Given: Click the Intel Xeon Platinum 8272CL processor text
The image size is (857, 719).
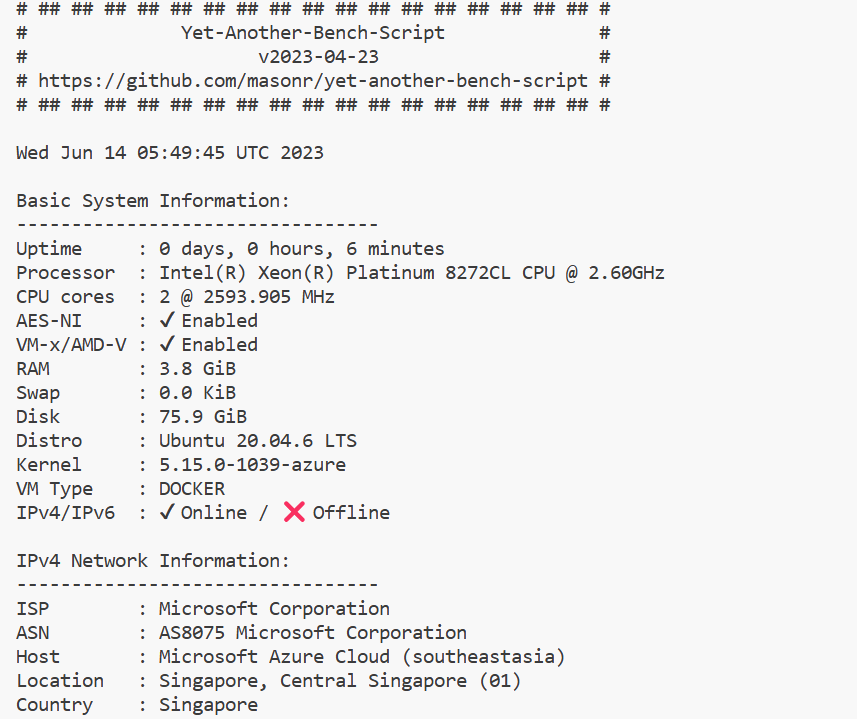Looking at the screenshot, I should pos(412,273).
